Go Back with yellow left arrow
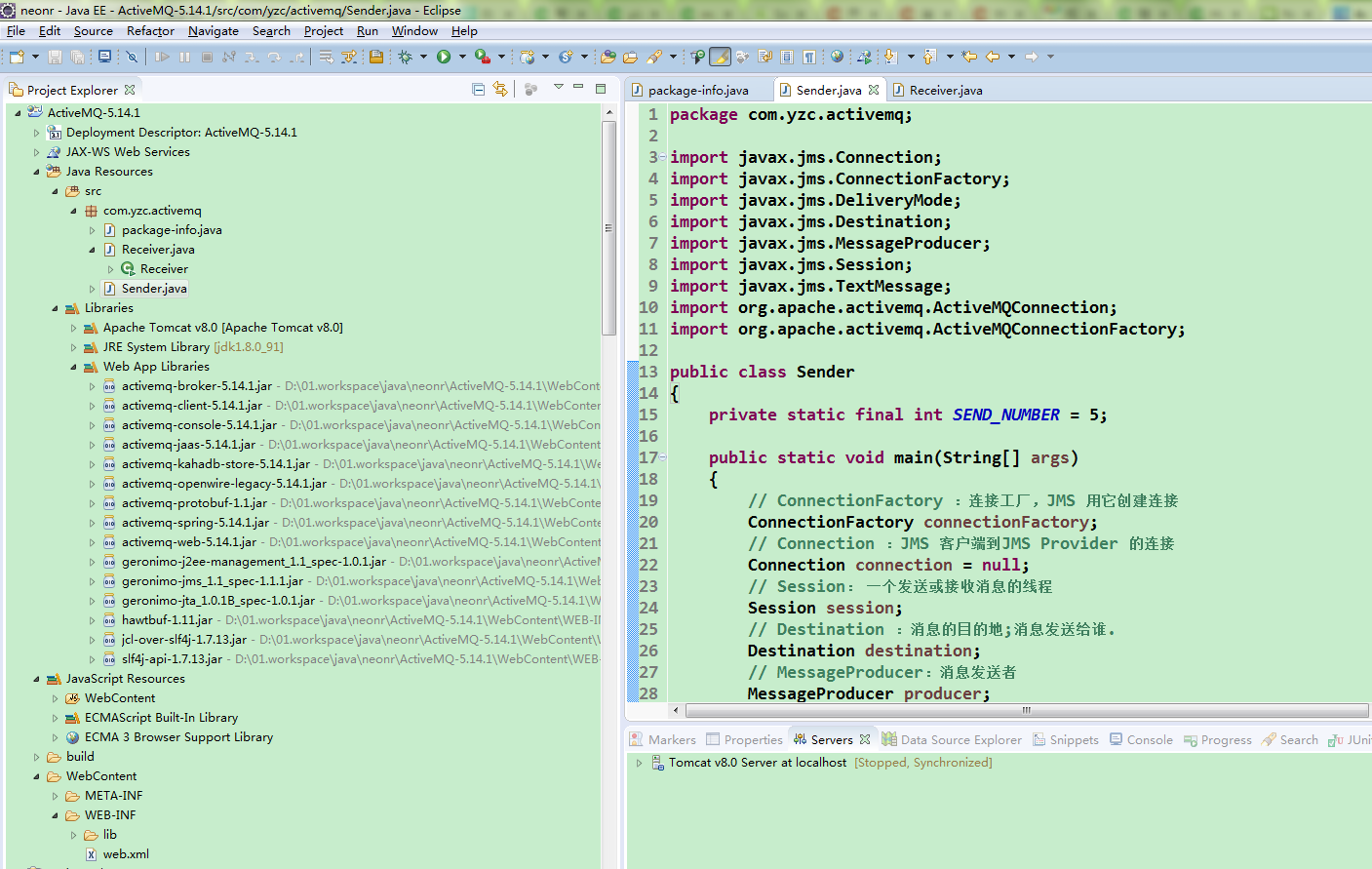This screenshot has height=869, width=1372. click(x=993, y=57)
